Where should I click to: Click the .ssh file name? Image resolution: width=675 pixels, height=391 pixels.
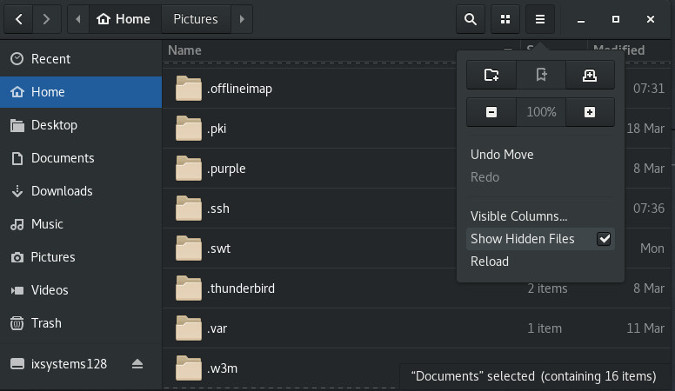[x=218, y=209]
